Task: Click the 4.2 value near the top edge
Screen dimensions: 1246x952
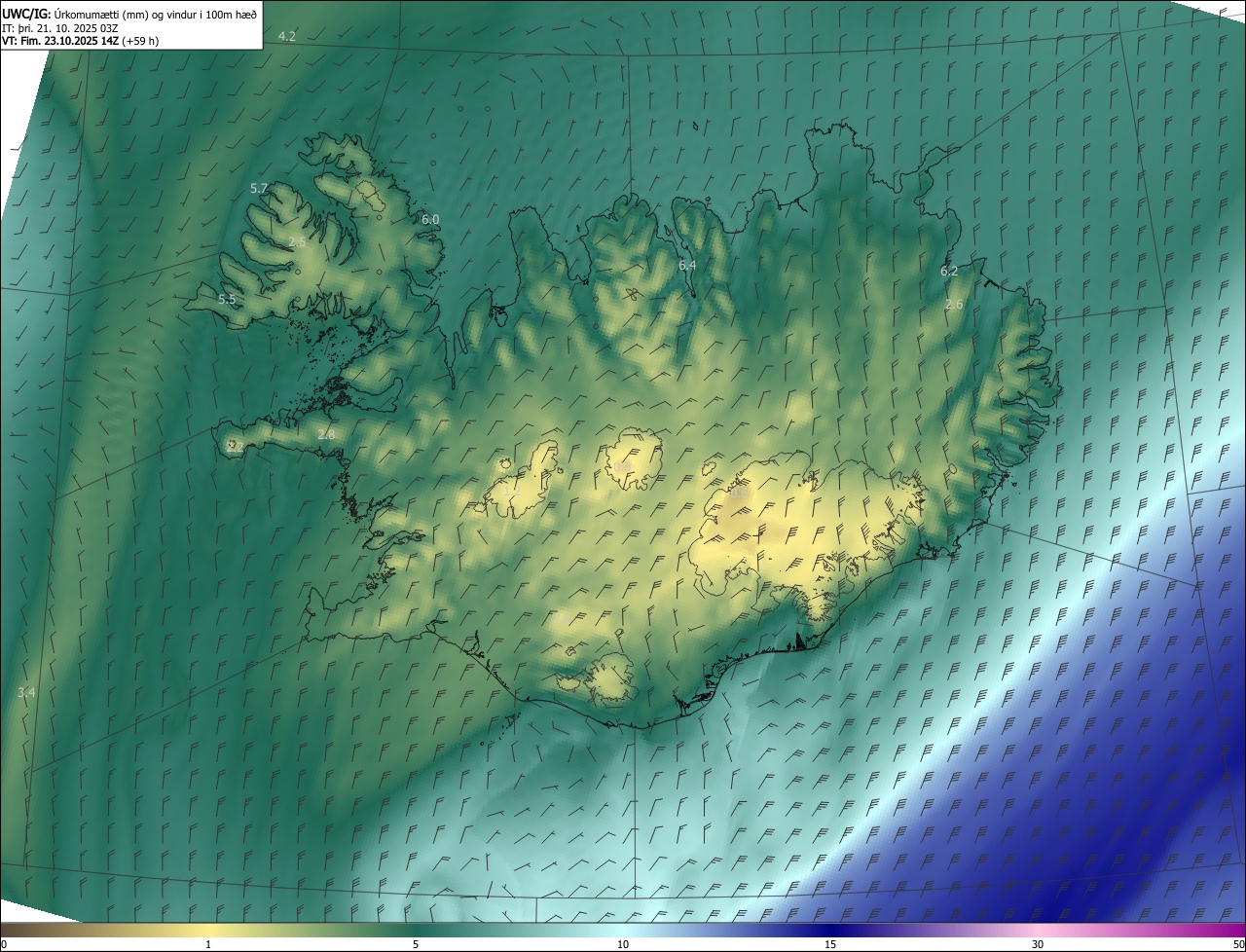Action: 287,36
